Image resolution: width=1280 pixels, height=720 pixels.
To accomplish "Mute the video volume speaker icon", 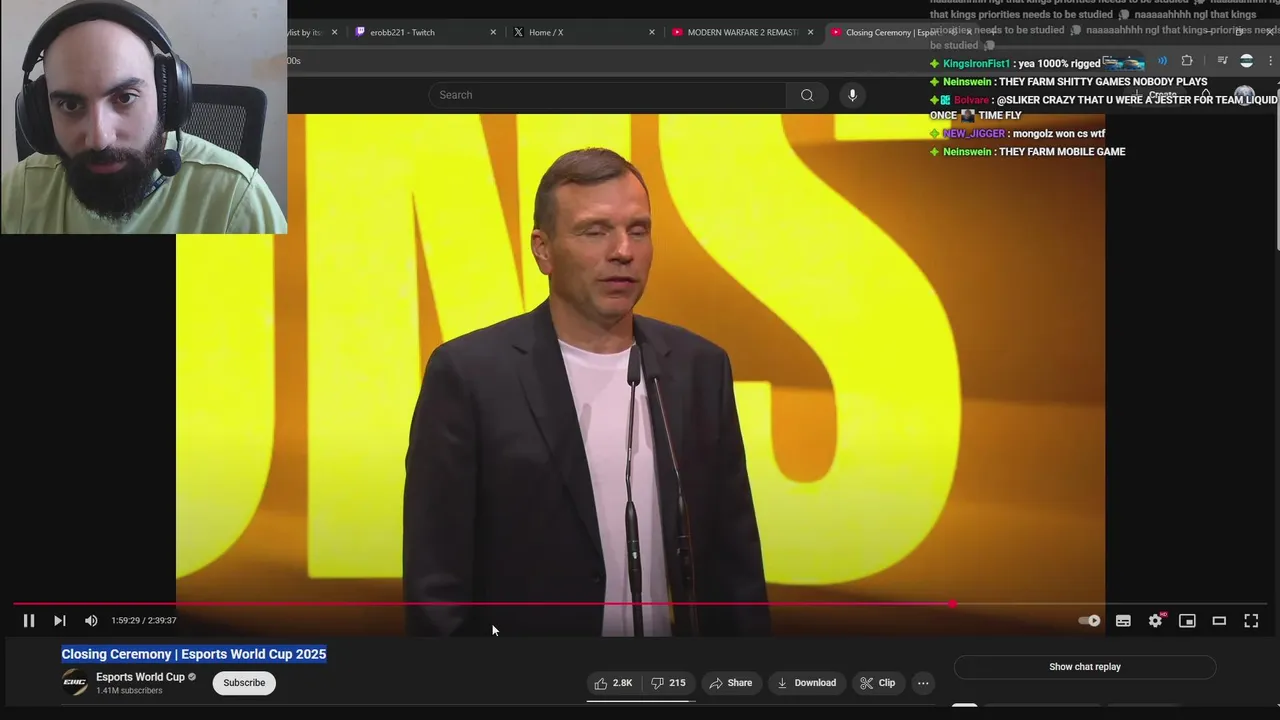I will 91,621.
